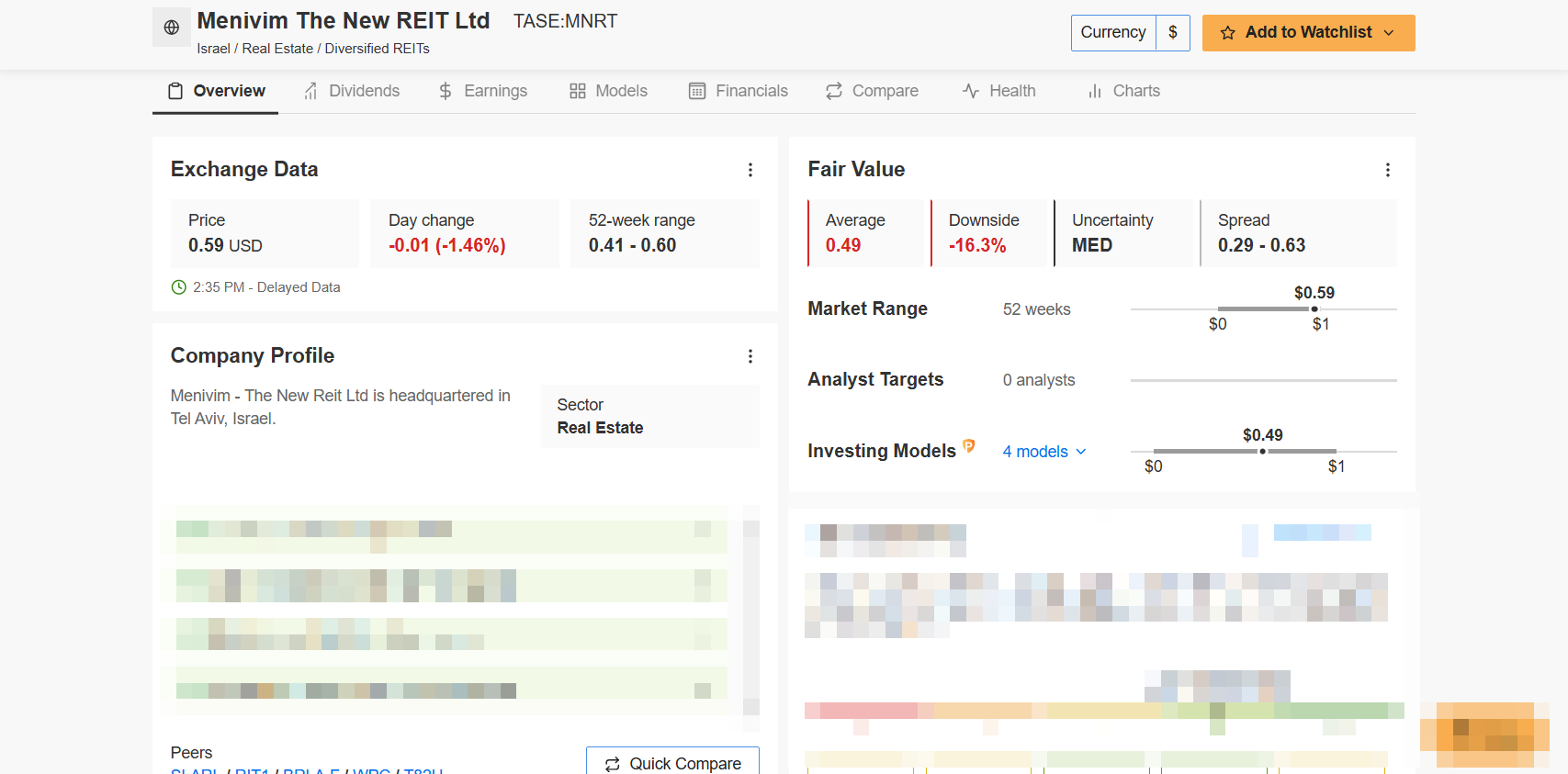The image size is (1568, 774).
Task: Open the Earnings tab
Action: pos(483,91)
